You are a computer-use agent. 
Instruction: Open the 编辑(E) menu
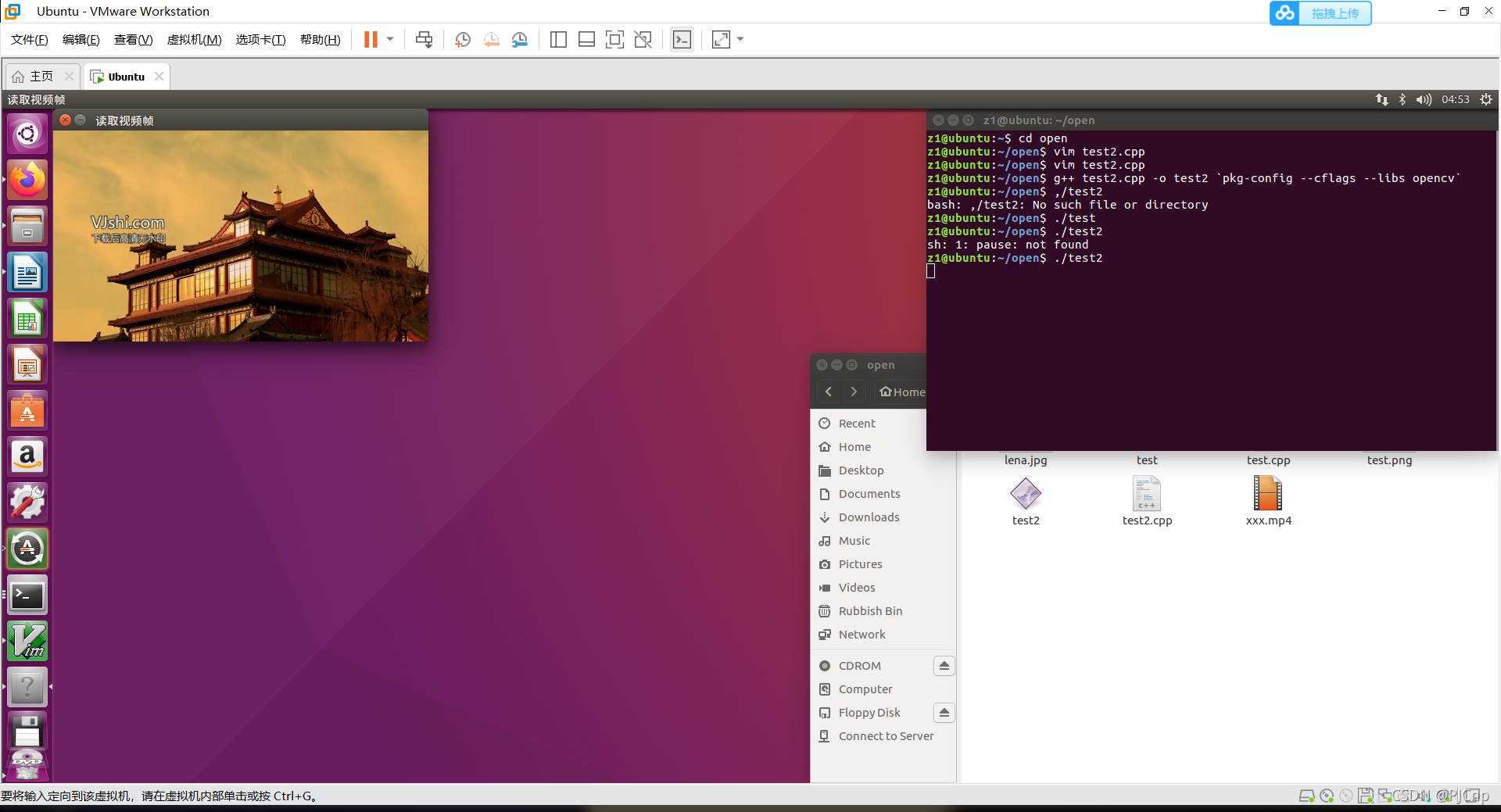(81, 40)
